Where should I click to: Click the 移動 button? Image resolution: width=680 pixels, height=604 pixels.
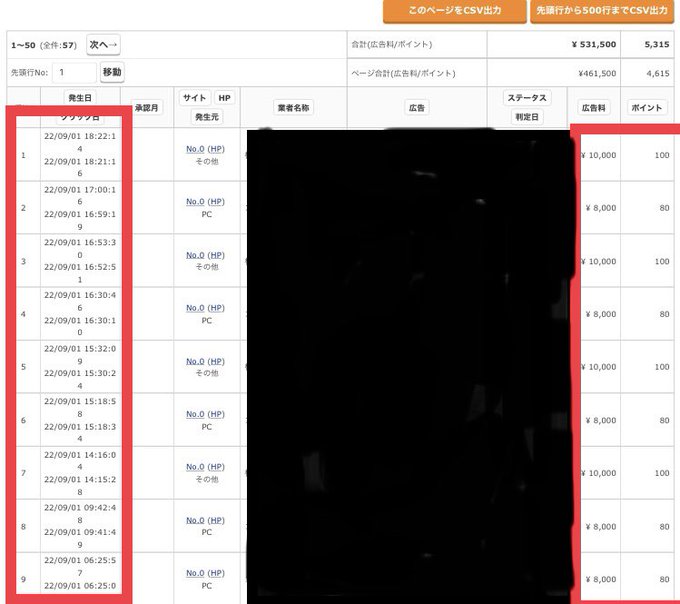[x=112, y=72]
